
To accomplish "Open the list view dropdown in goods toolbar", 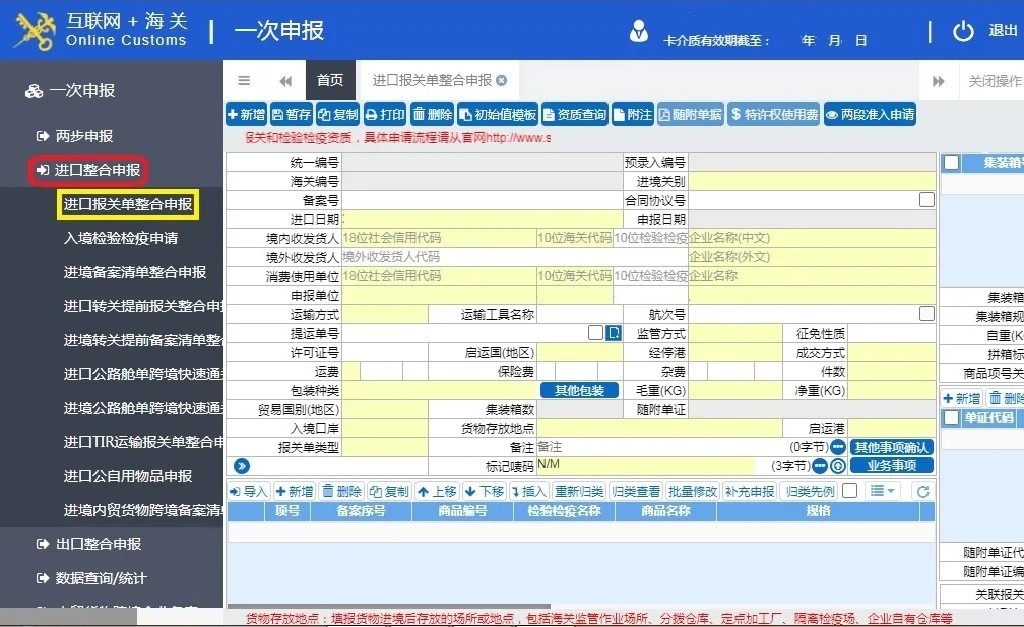I will click(x=883, y=491).
